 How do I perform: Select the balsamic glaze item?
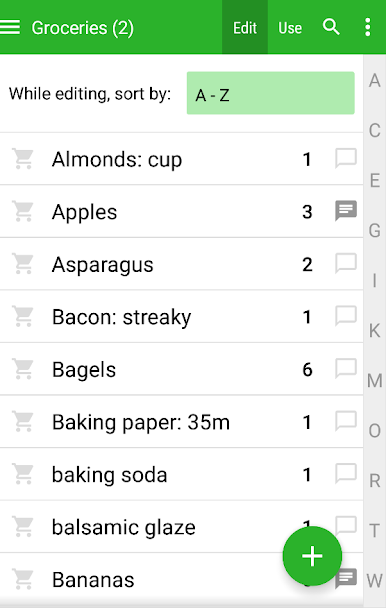tap(181, 527)
